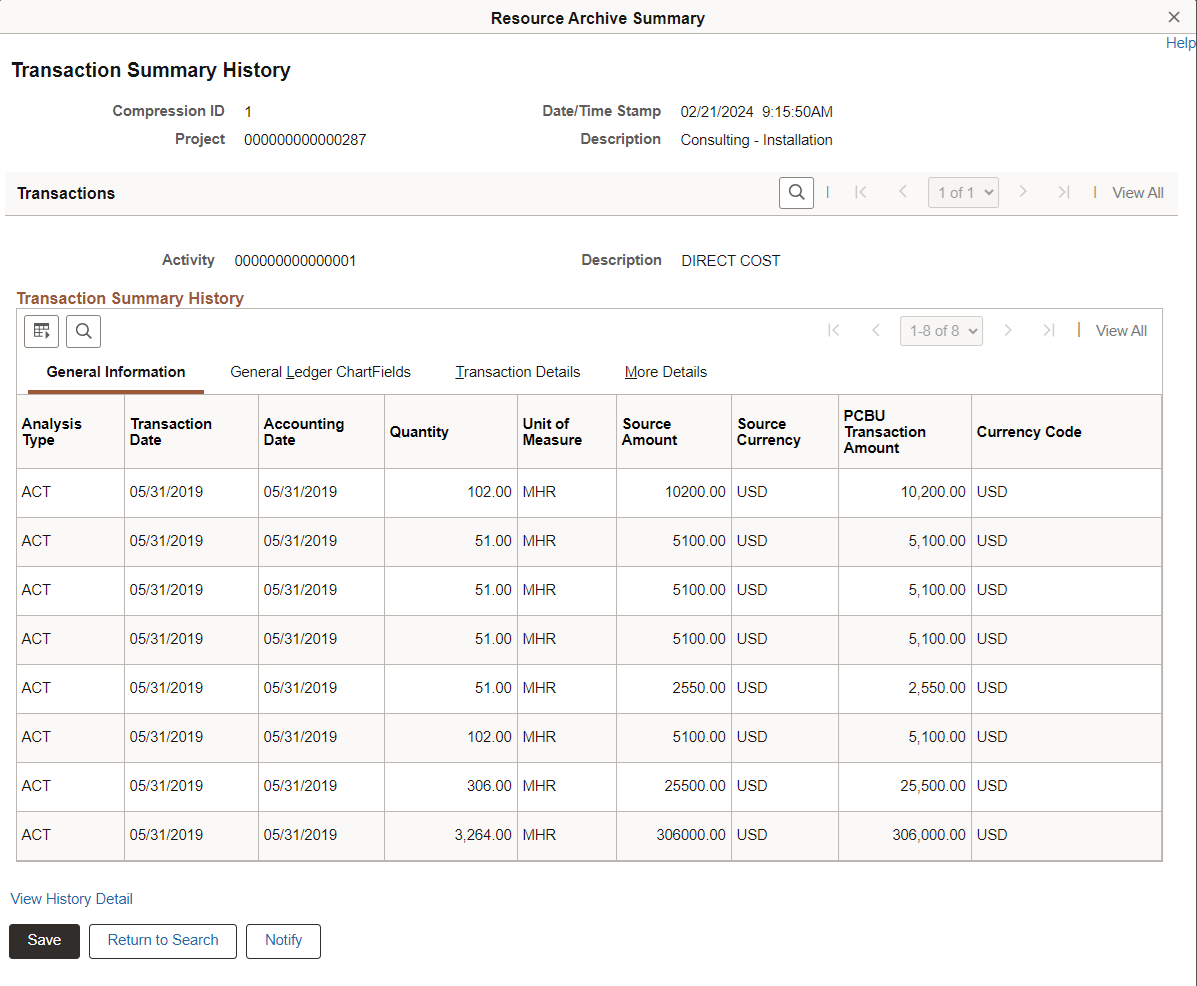Jump to the last page in the Transactions section

pos(1063,192)
